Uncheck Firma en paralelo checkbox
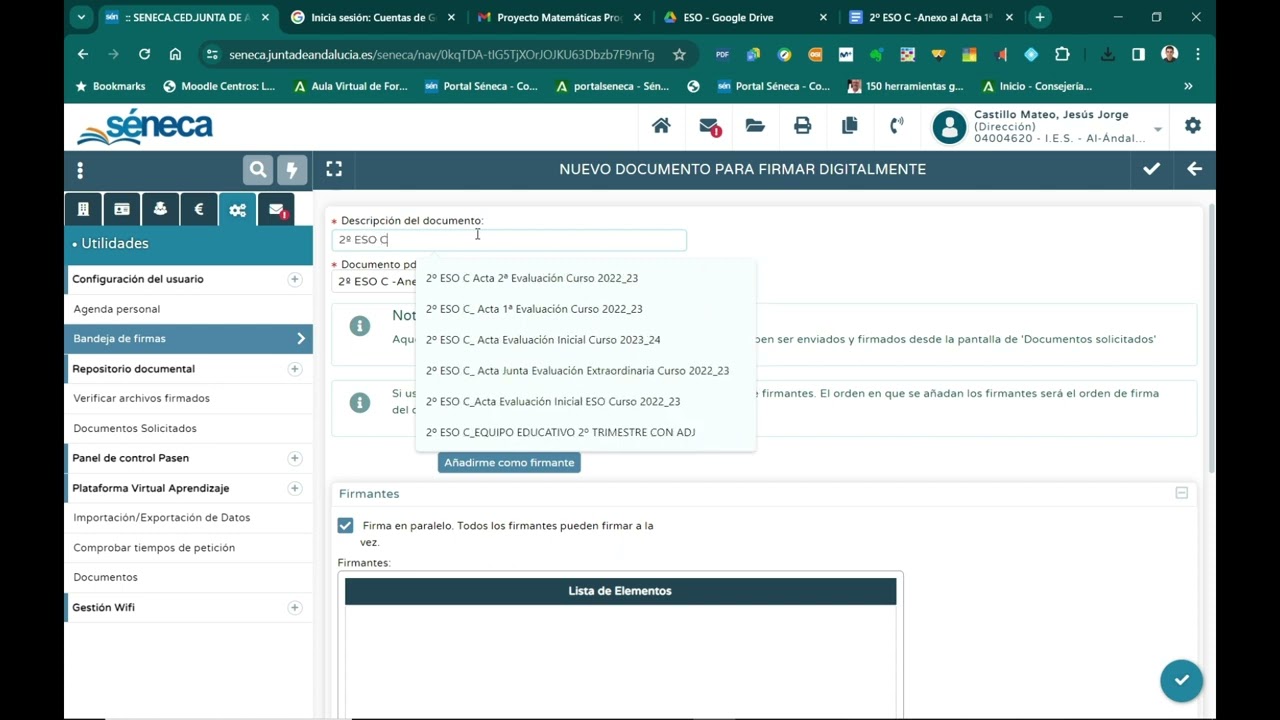This screenshot has height=720, width=1280. [x=345, y=525]
